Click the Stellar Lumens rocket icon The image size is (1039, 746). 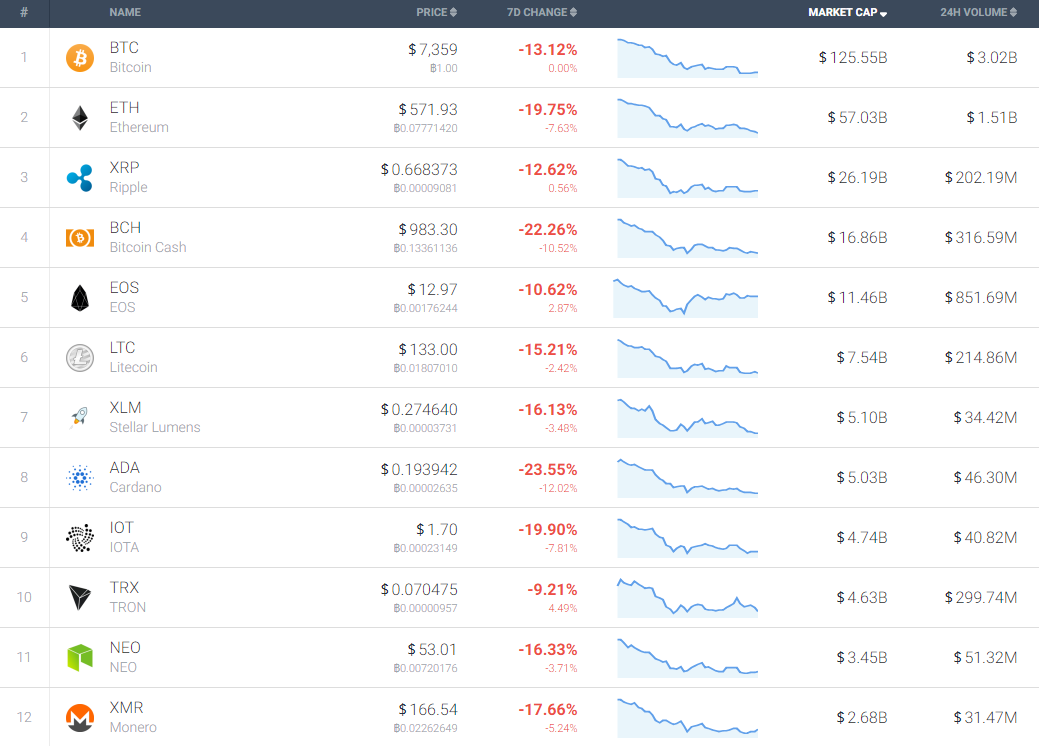pyautogui.click(x=80, y=417)
